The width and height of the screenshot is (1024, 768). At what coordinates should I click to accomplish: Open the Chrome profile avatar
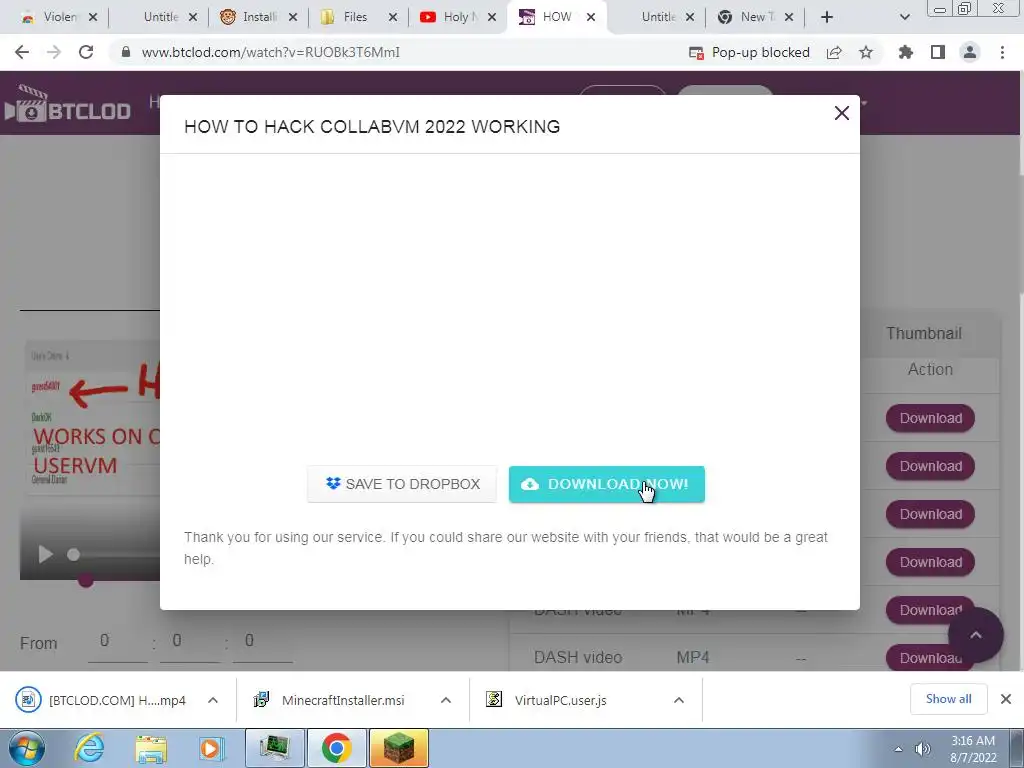970,52
